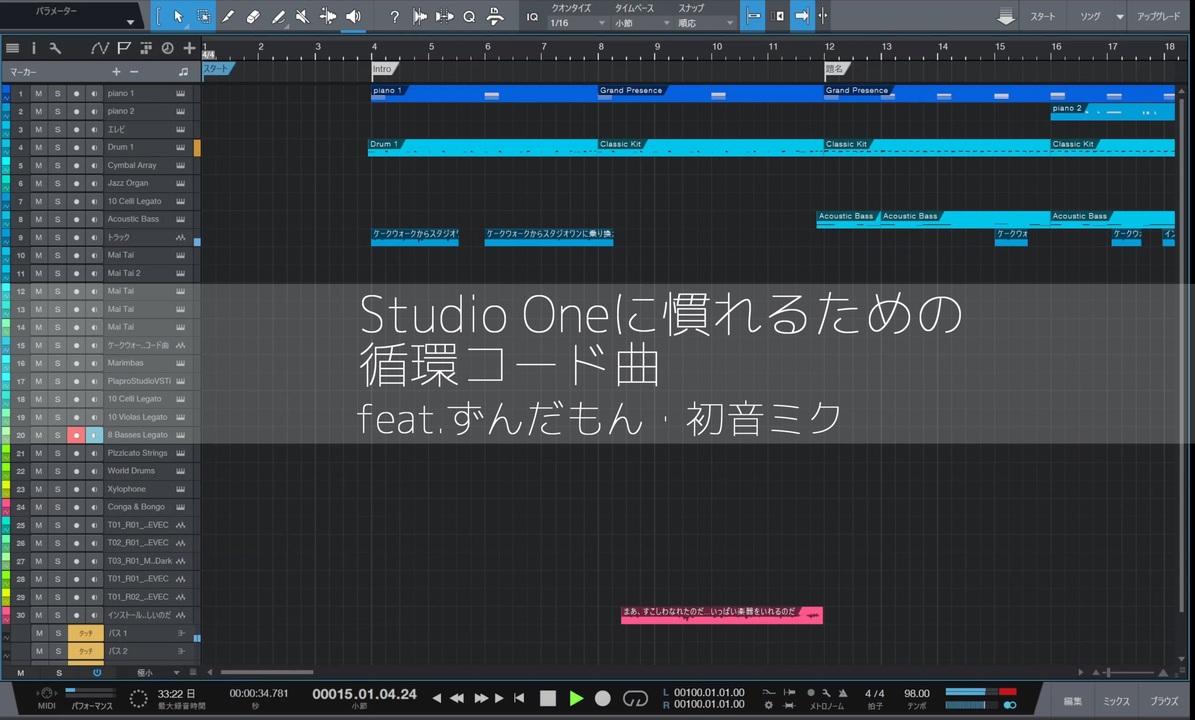Click the horizontal timeline scrollbar

point(267,672)
